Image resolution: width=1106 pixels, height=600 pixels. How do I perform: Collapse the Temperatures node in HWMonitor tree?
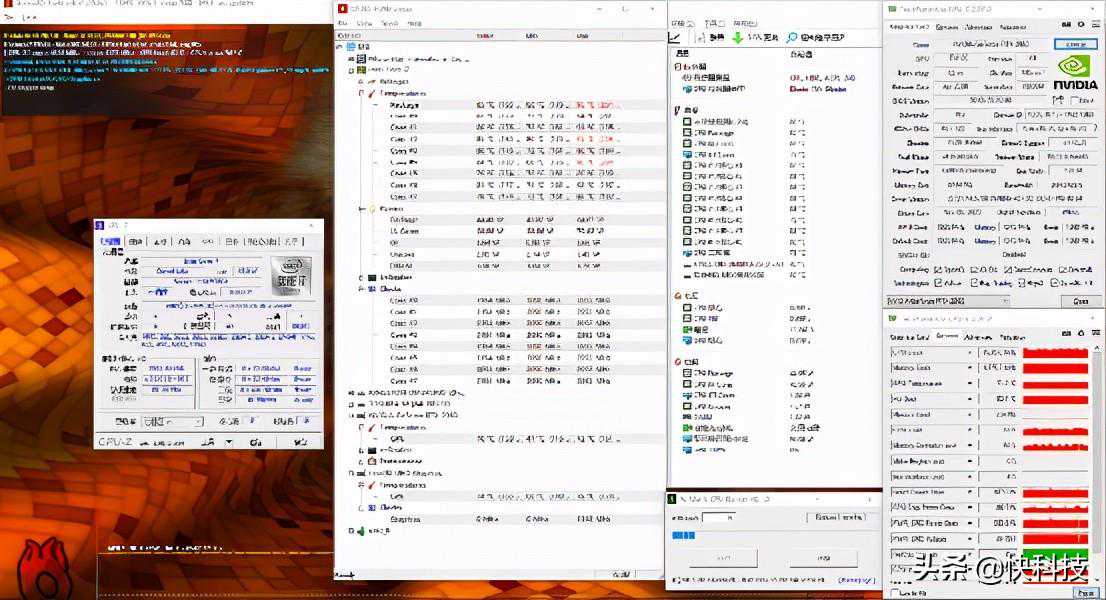(x=362, y=92)
